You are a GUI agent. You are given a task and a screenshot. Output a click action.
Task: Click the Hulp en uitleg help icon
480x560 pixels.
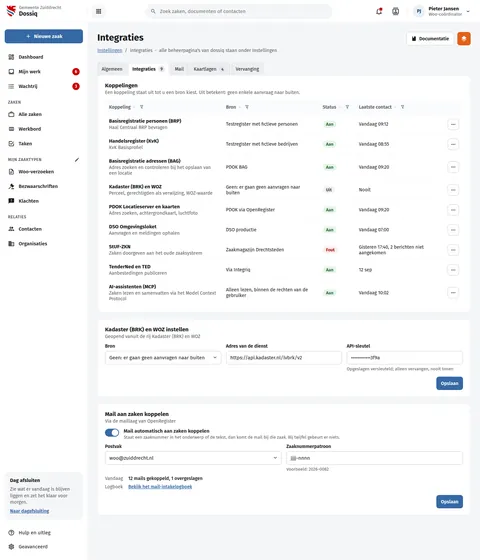pos(11,532)
